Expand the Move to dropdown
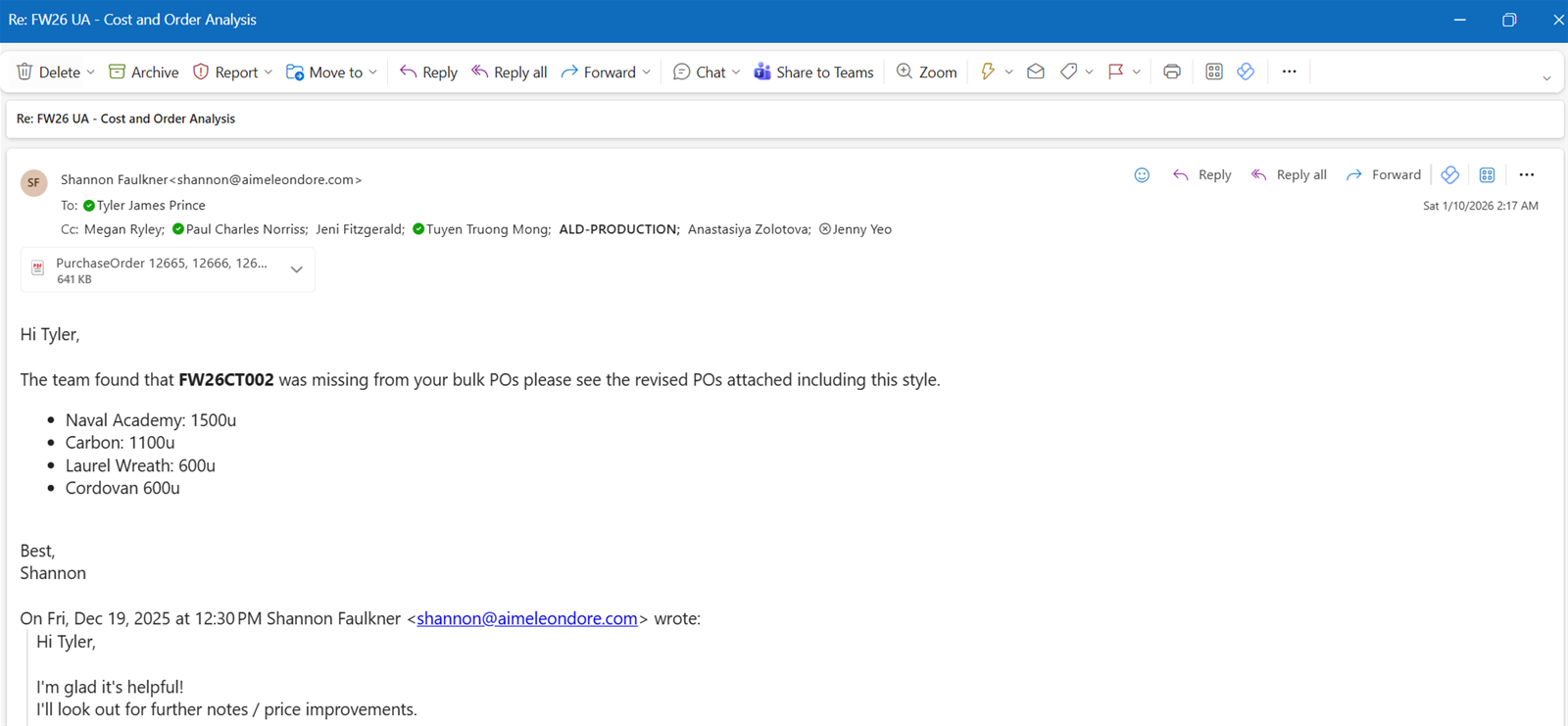Screen dimensions: 1568x726 click(x=373, y=73)
